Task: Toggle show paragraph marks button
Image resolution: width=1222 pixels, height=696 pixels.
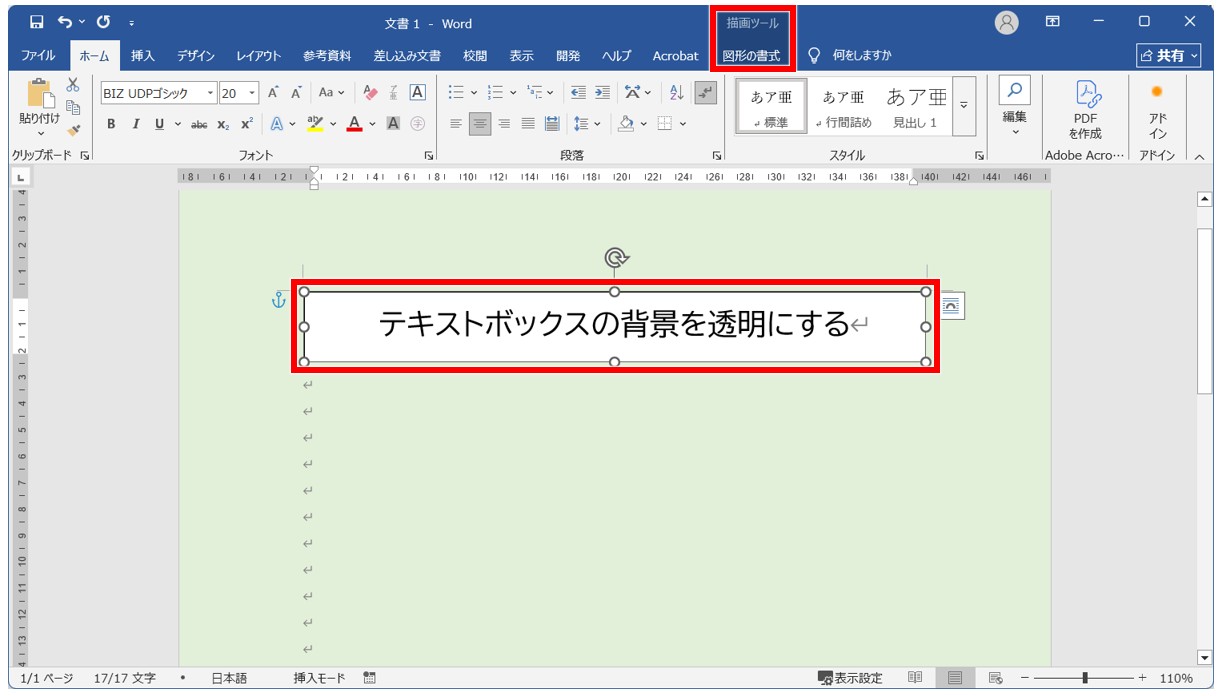Action: 706,93
